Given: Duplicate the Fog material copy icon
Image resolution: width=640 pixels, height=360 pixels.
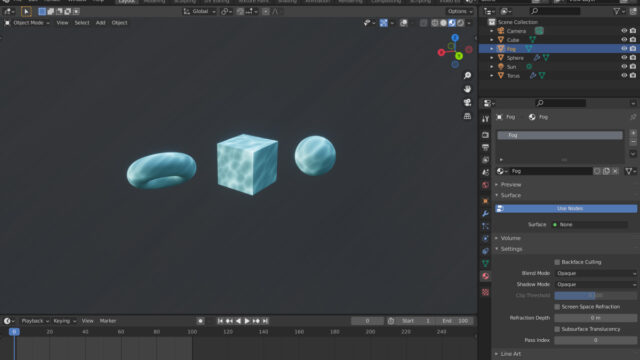Looking at the screenshot, I should point(606,171).
